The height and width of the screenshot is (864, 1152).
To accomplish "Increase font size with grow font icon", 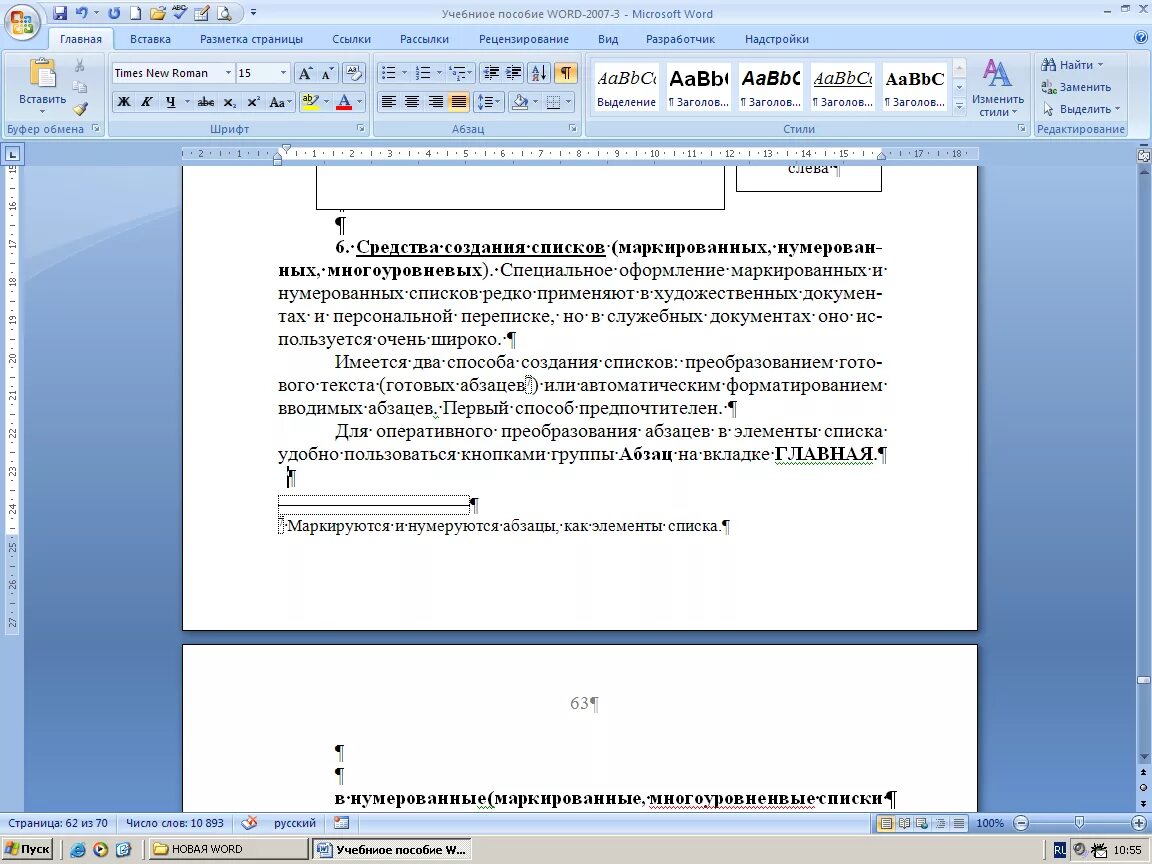I will coord(305,73).
